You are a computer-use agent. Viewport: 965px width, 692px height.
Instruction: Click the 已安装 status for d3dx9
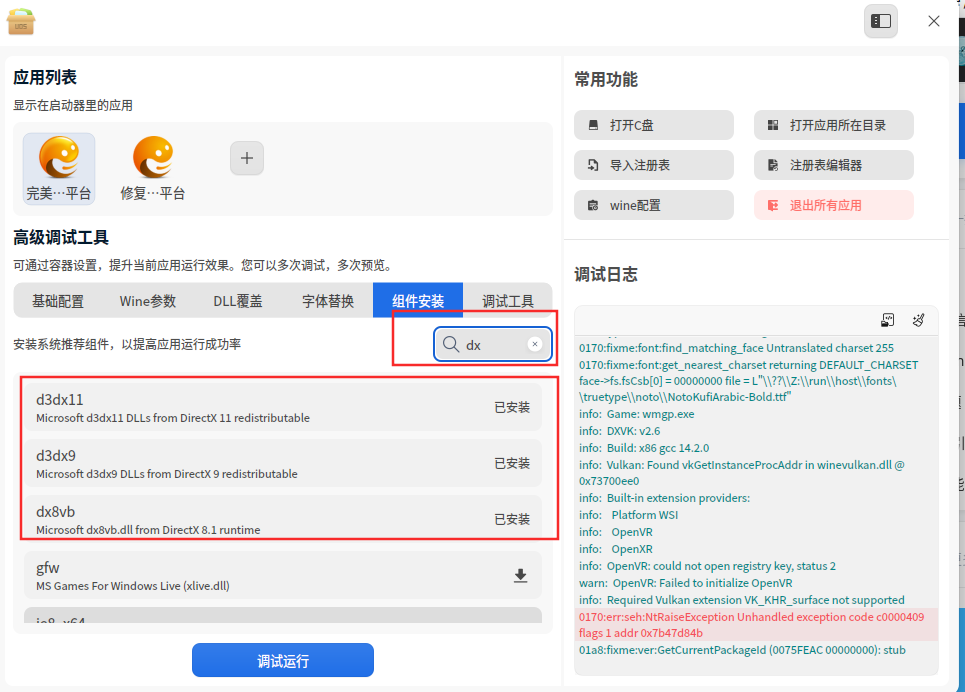point(512,464)
